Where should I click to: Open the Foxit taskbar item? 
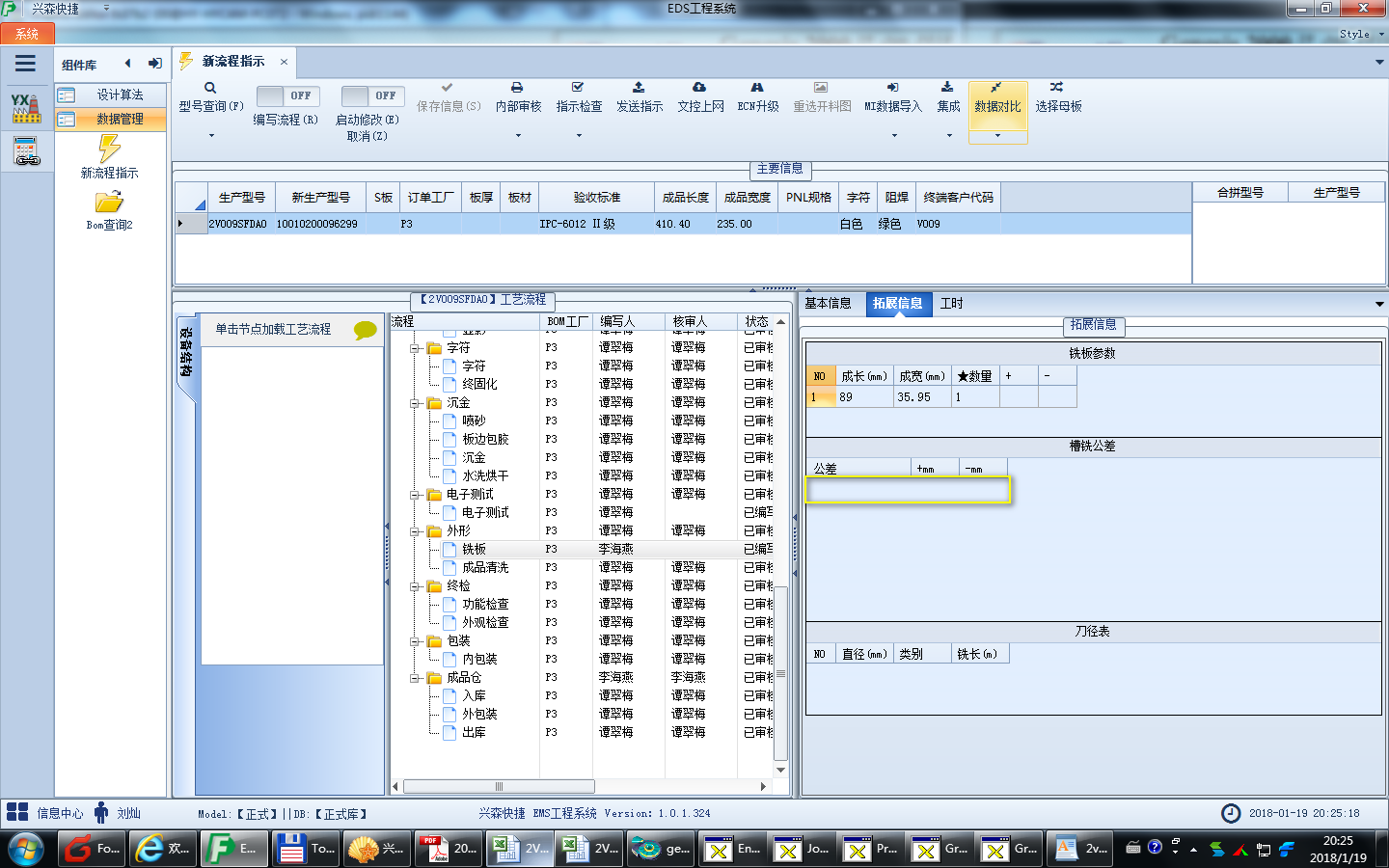coord(92,849)
